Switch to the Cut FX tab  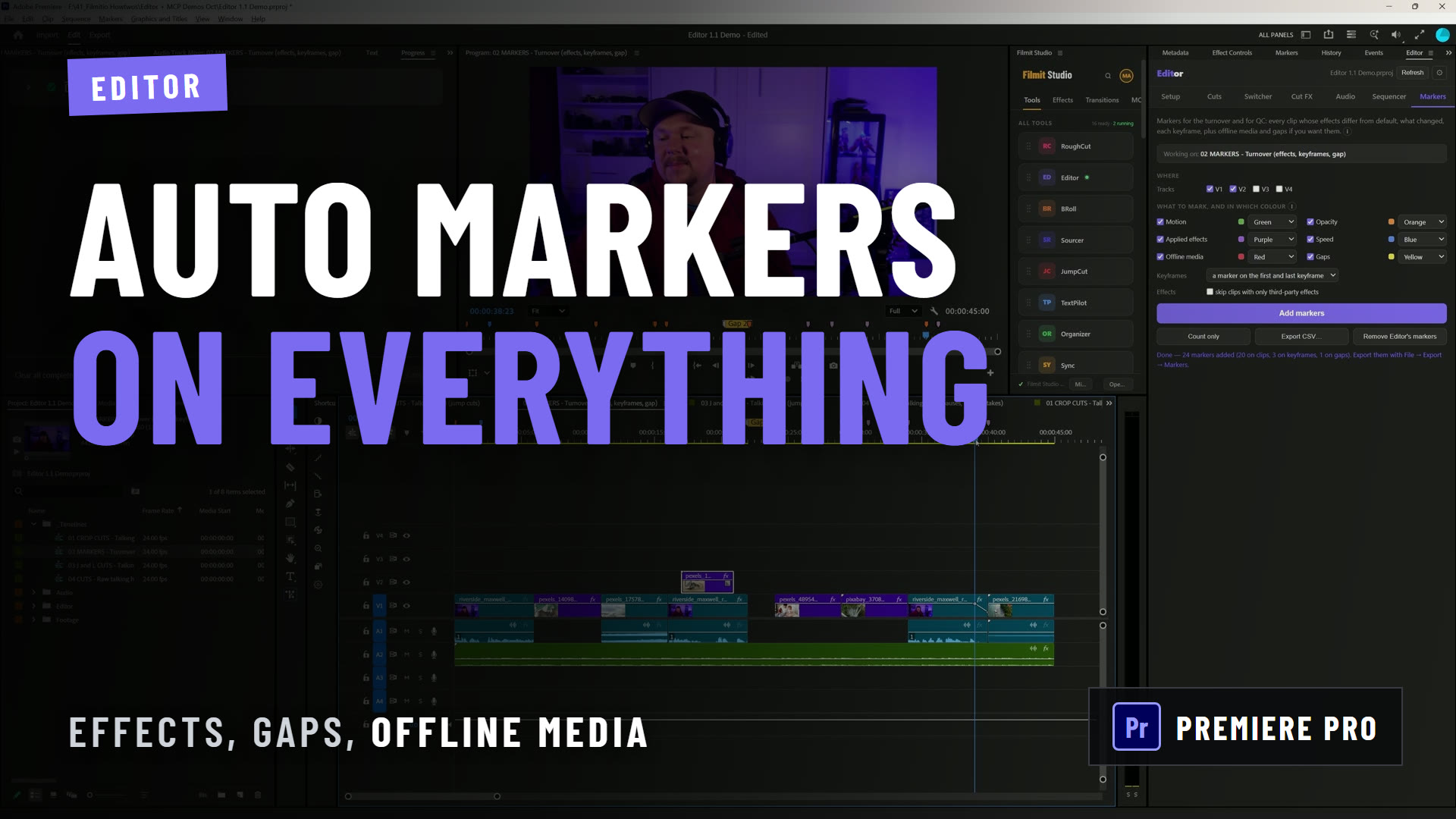pos(1301,97)
